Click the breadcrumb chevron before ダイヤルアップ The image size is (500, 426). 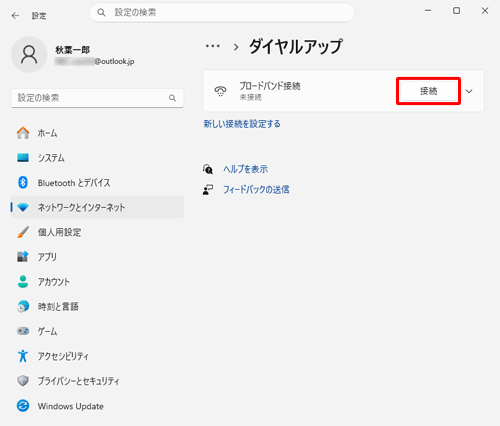pyautogui.click(x=236, y=47)
